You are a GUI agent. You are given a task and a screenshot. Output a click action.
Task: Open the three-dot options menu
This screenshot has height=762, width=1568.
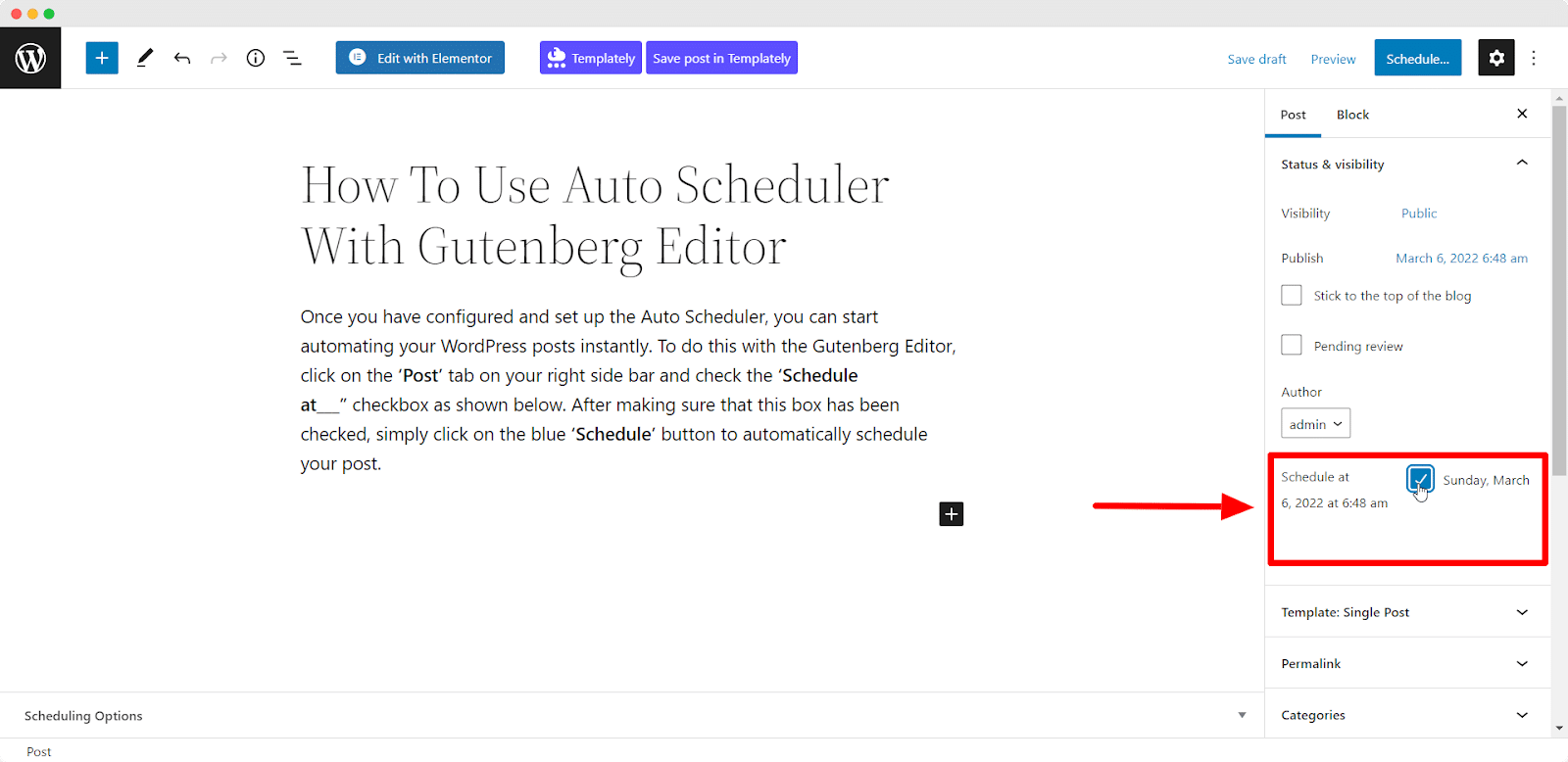tap(1534, 58)
